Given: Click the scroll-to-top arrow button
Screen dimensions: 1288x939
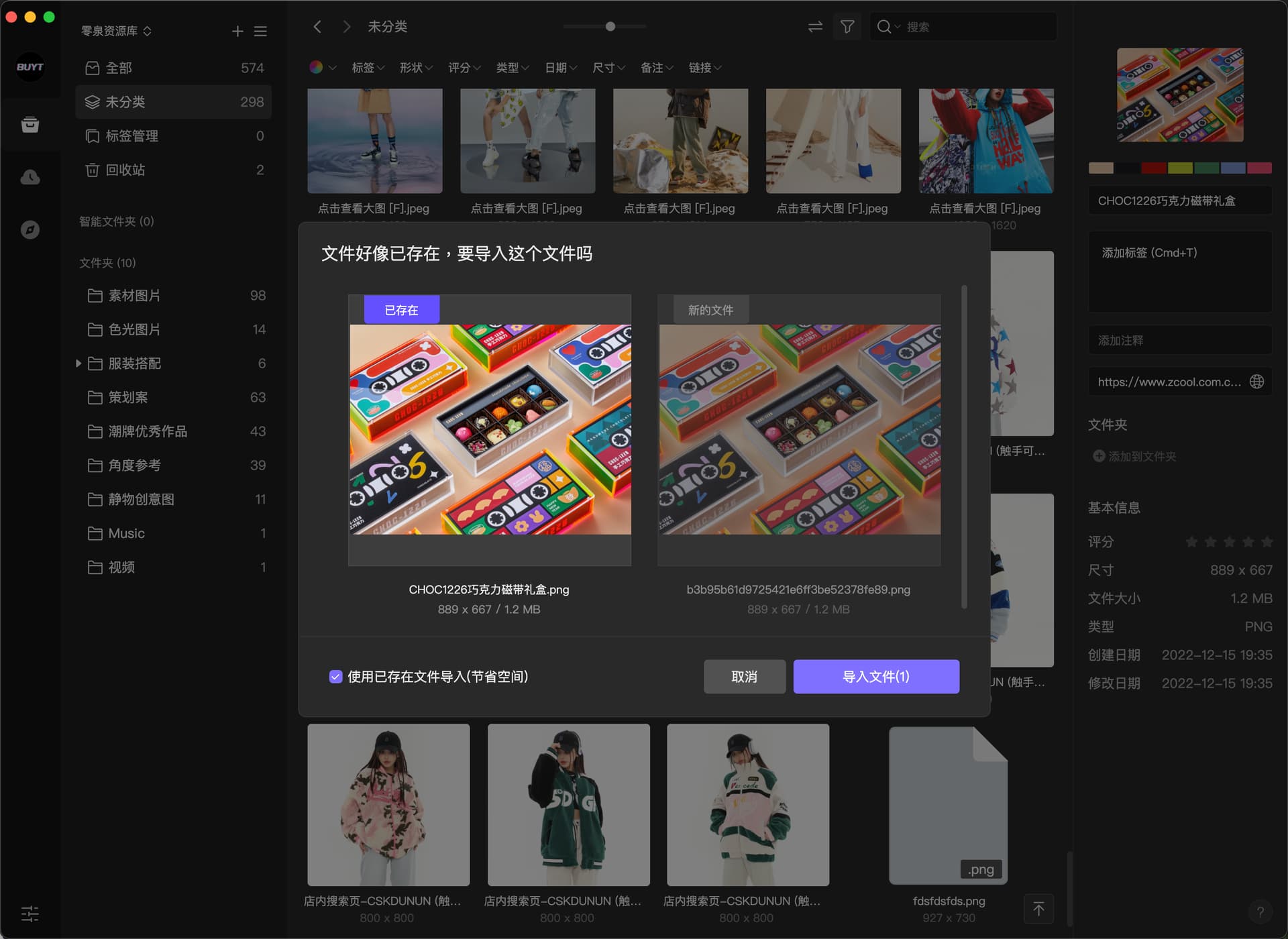Looking at the screenshot, I should pos(1038,909).
